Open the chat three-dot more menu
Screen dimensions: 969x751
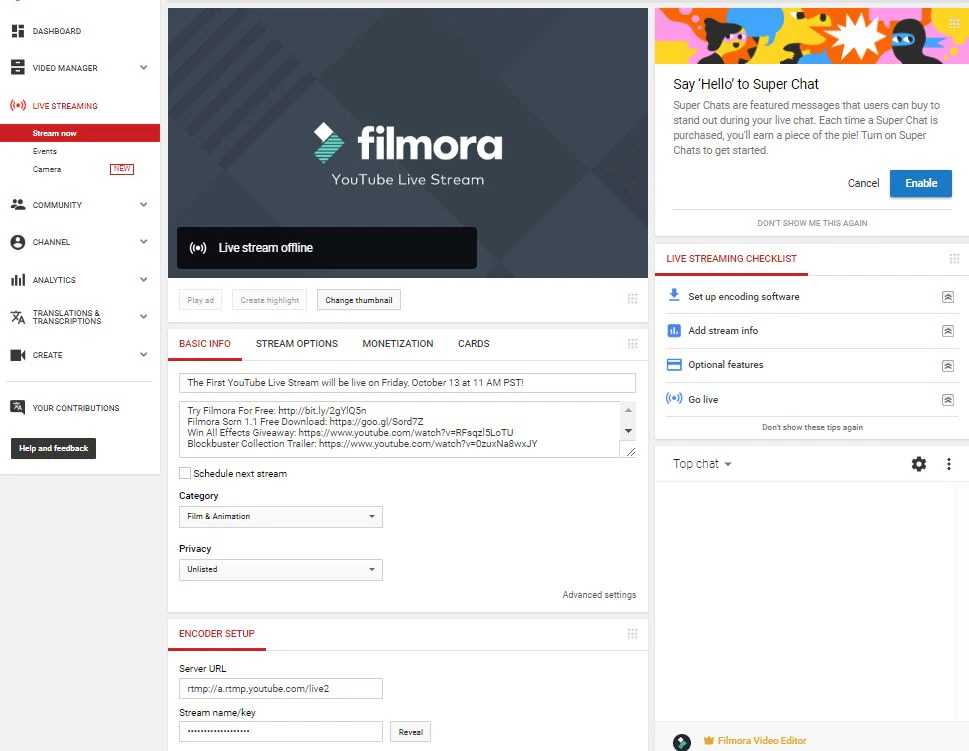click(x=949, y=464)
